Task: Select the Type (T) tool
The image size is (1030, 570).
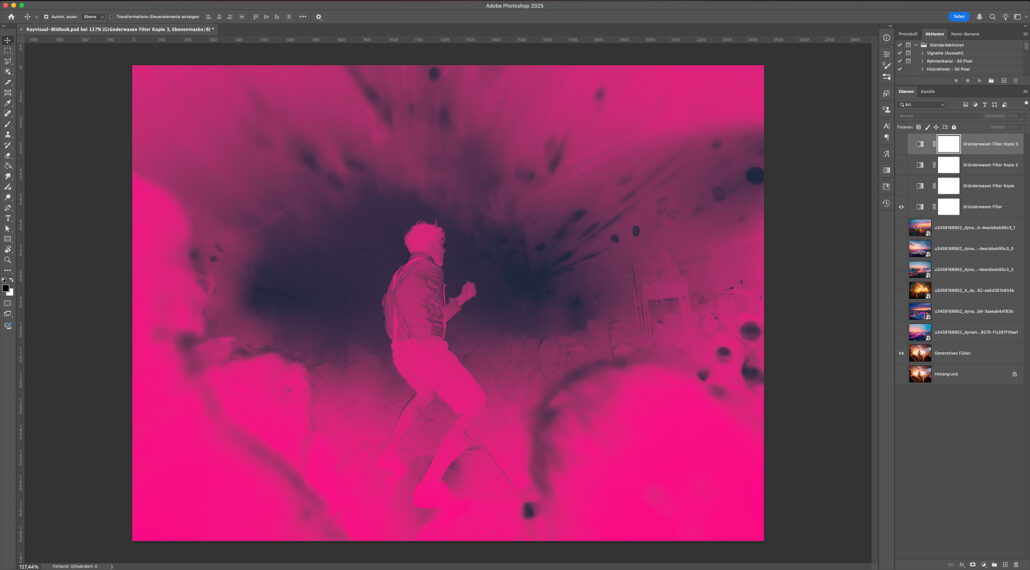Action: tap(8, 218)
